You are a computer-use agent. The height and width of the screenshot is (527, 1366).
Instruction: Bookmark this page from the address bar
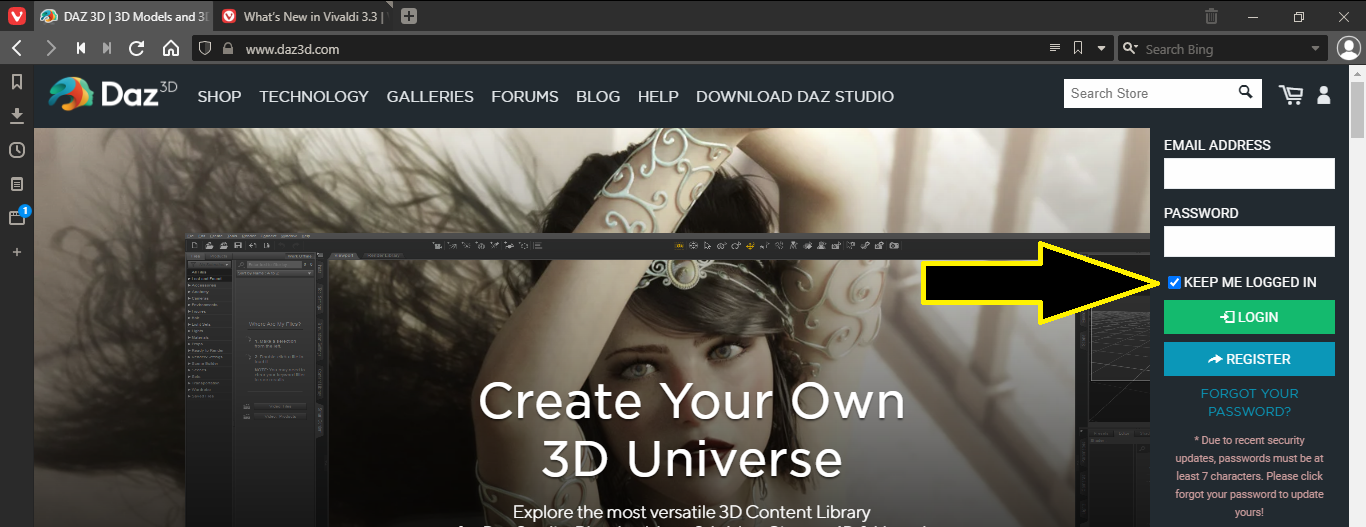pos(1078,48)
